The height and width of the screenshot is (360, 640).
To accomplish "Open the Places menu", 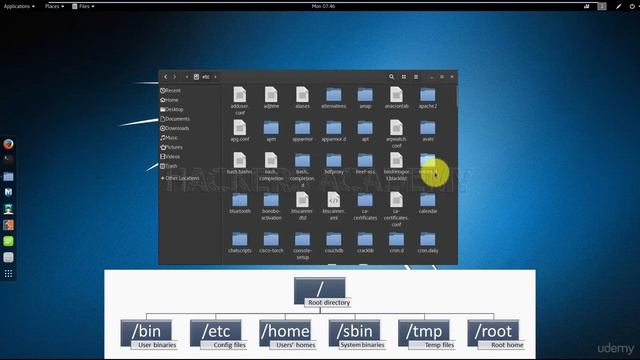I will click(54, 6).
